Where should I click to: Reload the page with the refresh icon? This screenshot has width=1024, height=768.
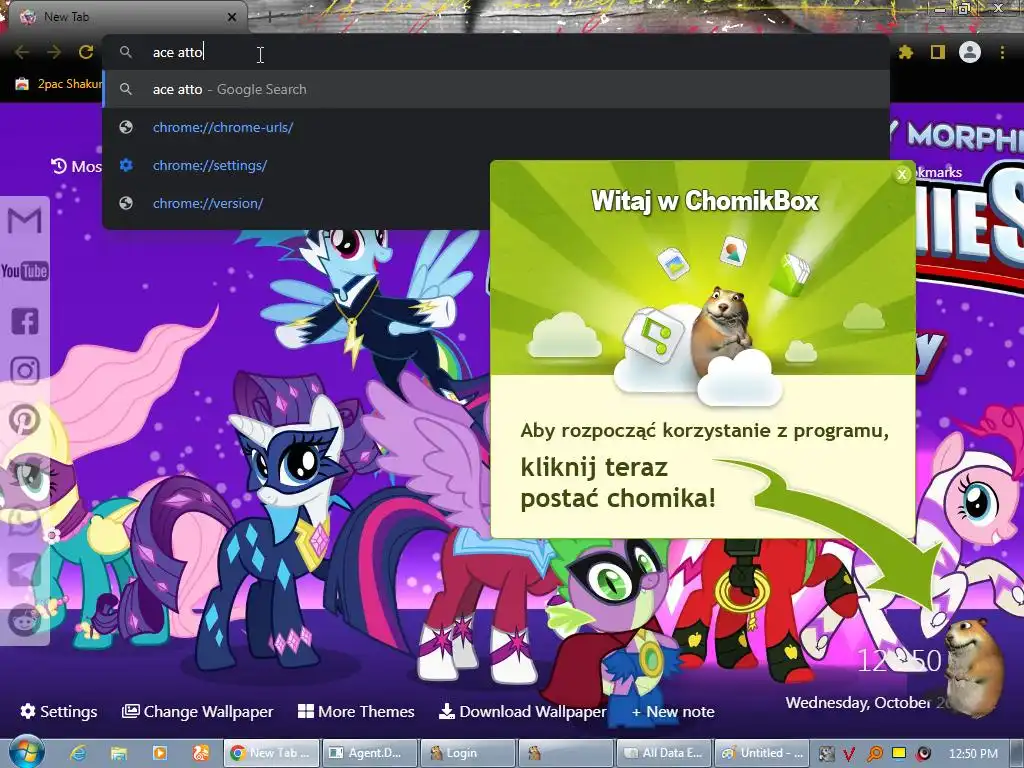(x=86, y=52)
